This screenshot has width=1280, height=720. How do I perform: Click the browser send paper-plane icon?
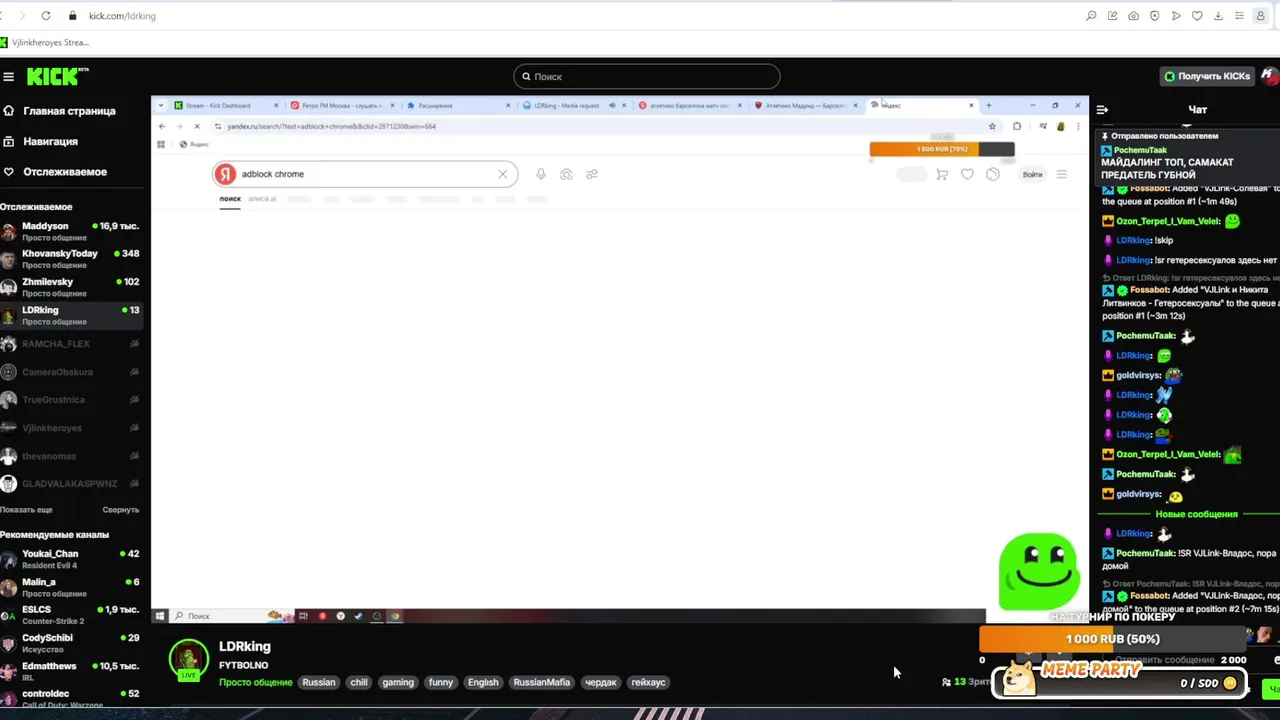[1176, 16]
